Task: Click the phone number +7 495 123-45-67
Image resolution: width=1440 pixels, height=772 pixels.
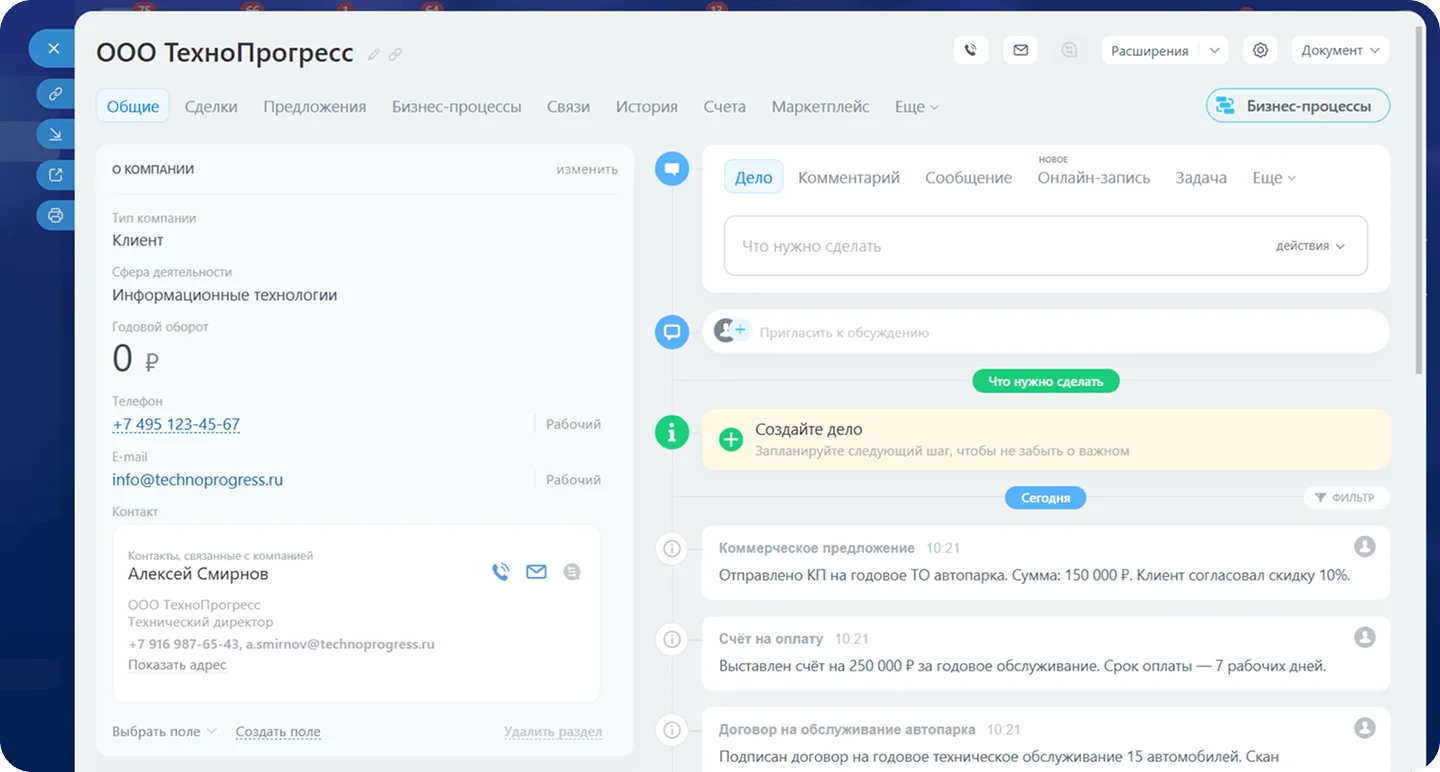Action: coord(176,424)
